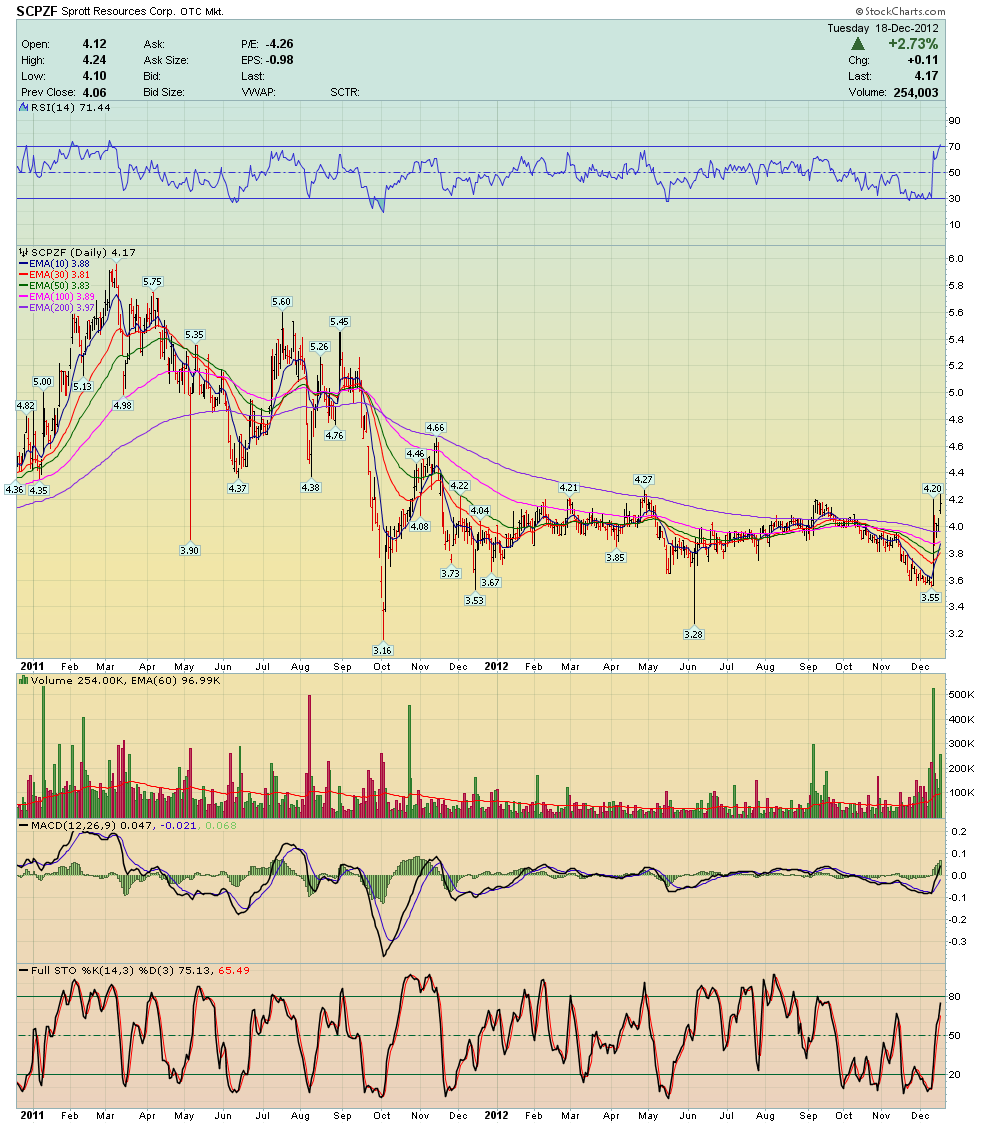Click the 4.37 June low label
Viewport: 990px width, 1124px height.
[237, 488]
